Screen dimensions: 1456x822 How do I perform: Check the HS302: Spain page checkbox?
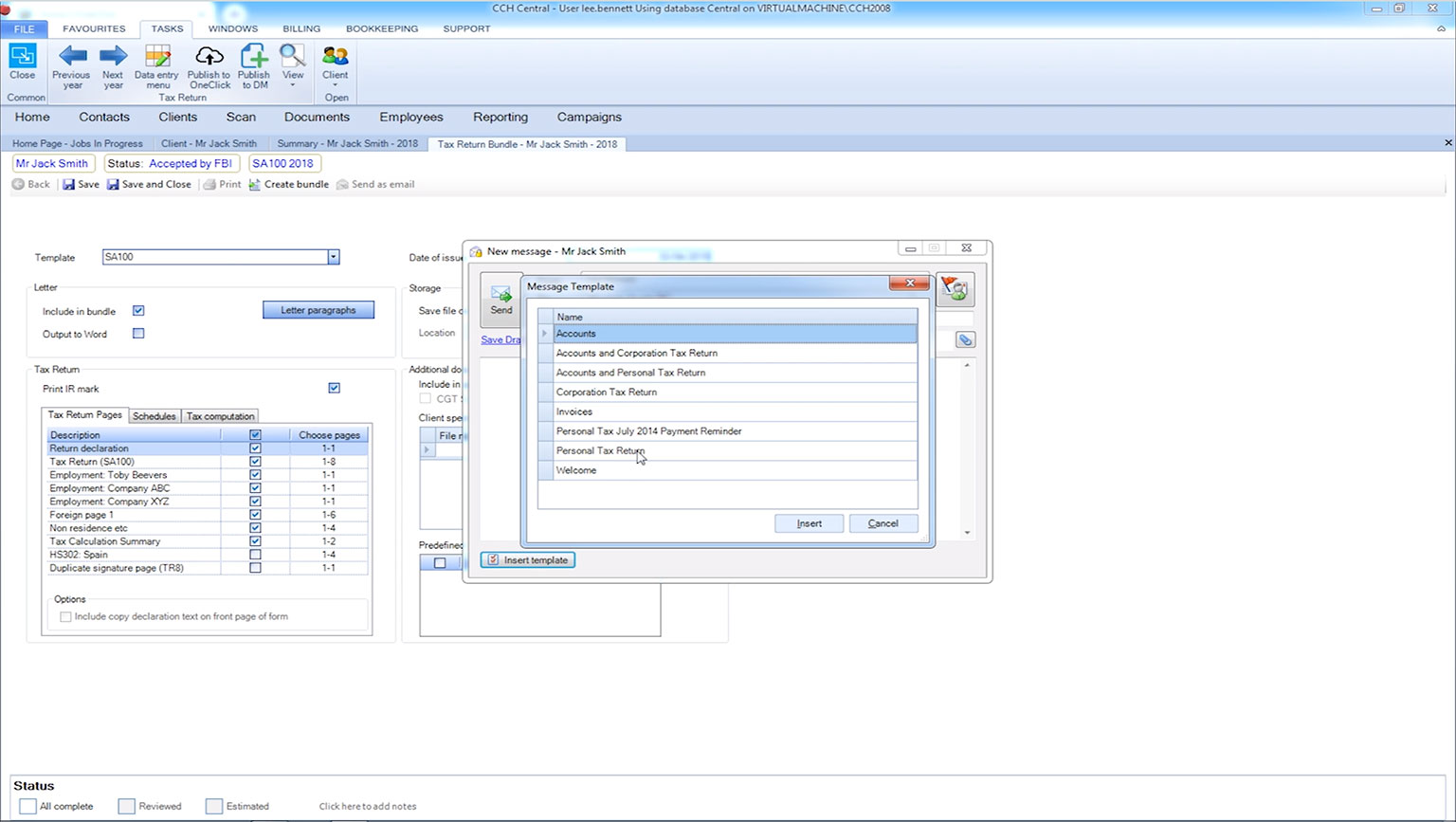point(255,555)
